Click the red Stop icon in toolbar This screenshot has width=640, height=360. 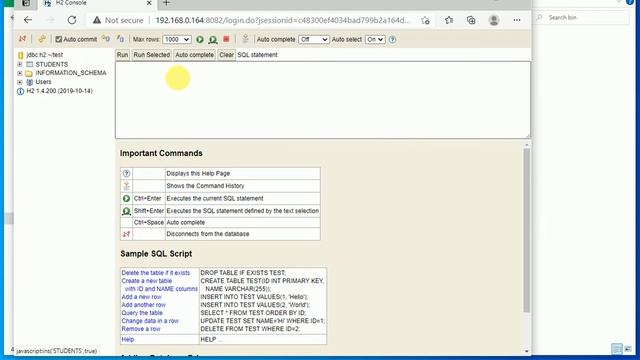pyautogui.click(x=226, y=39)
